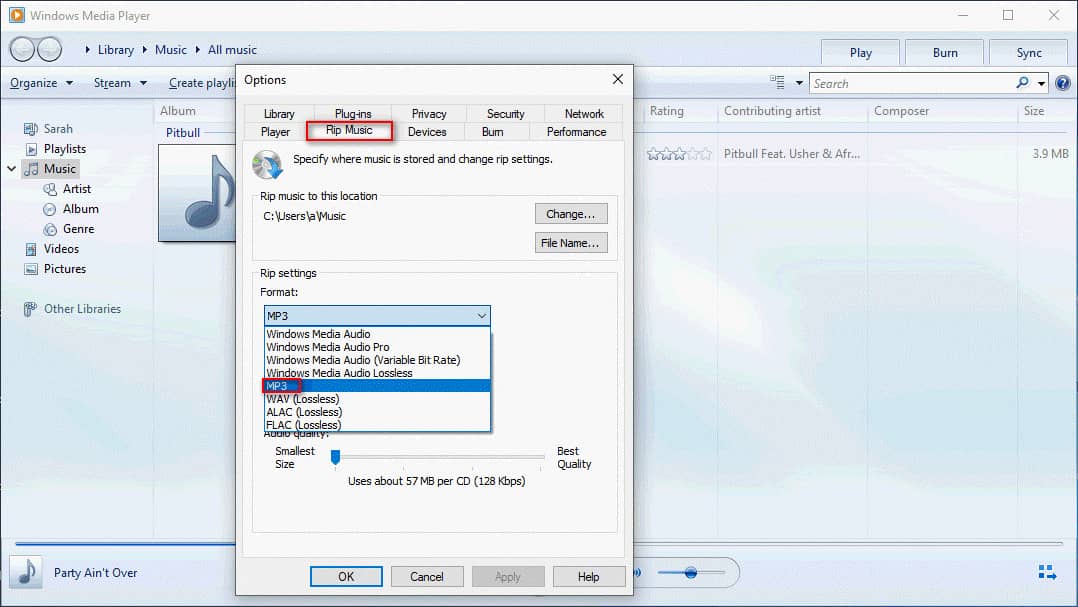Click the View options icon
The width and height of the screenshot is (1078, 607).
click(777, 82)
